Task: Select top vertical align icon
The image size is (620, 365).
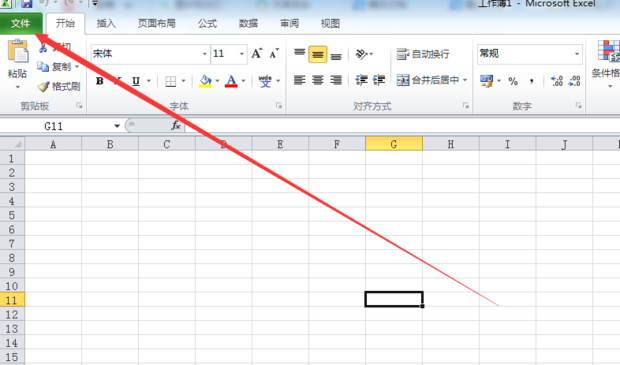Action: pyautogui.click(x=300, y=54)
